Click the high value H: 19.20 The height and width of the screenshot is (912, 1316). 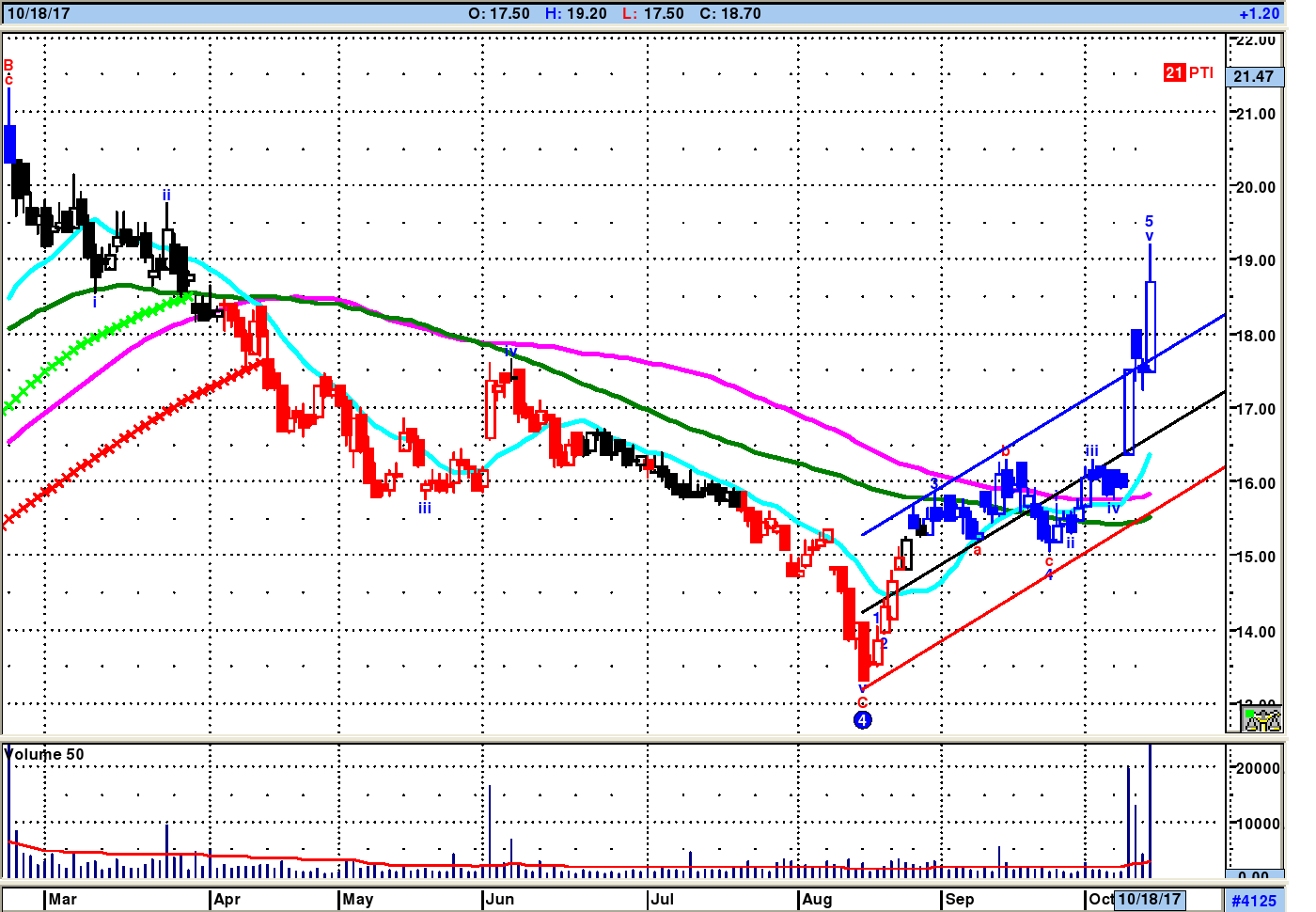[575, 14]
